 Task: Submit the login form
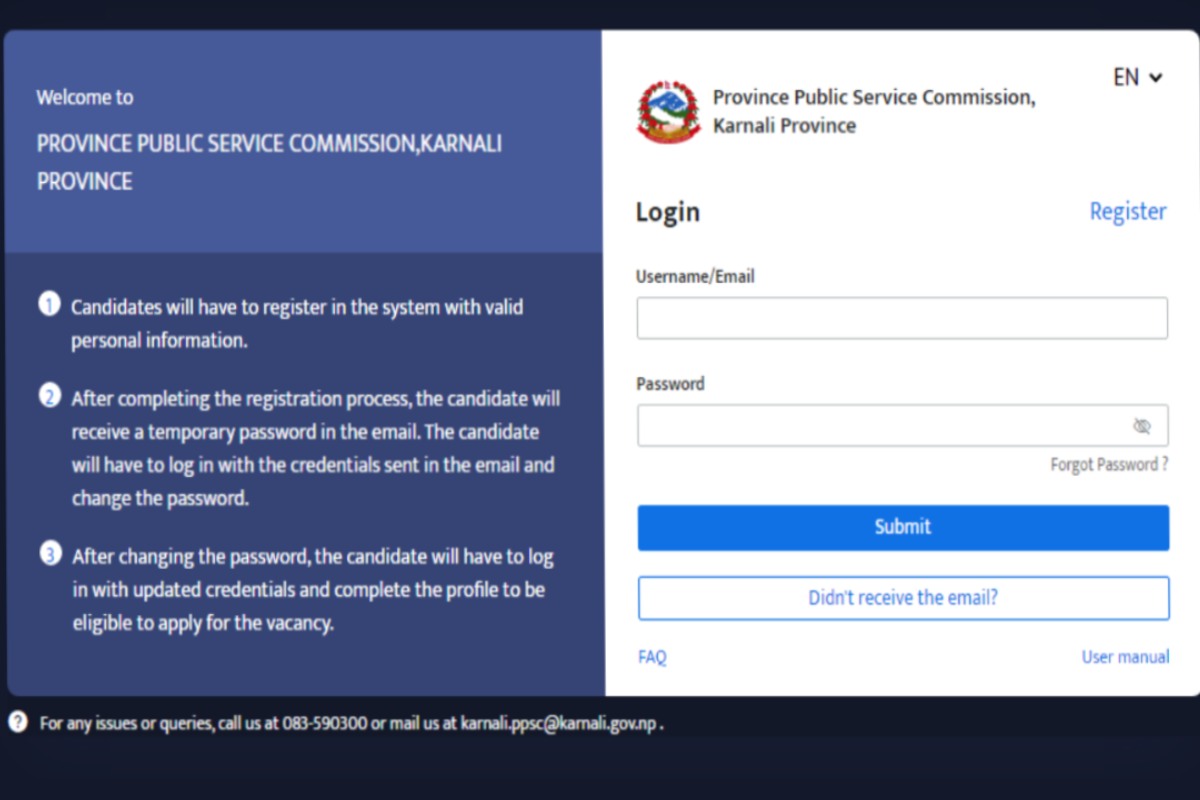click(x=903, y=527)
